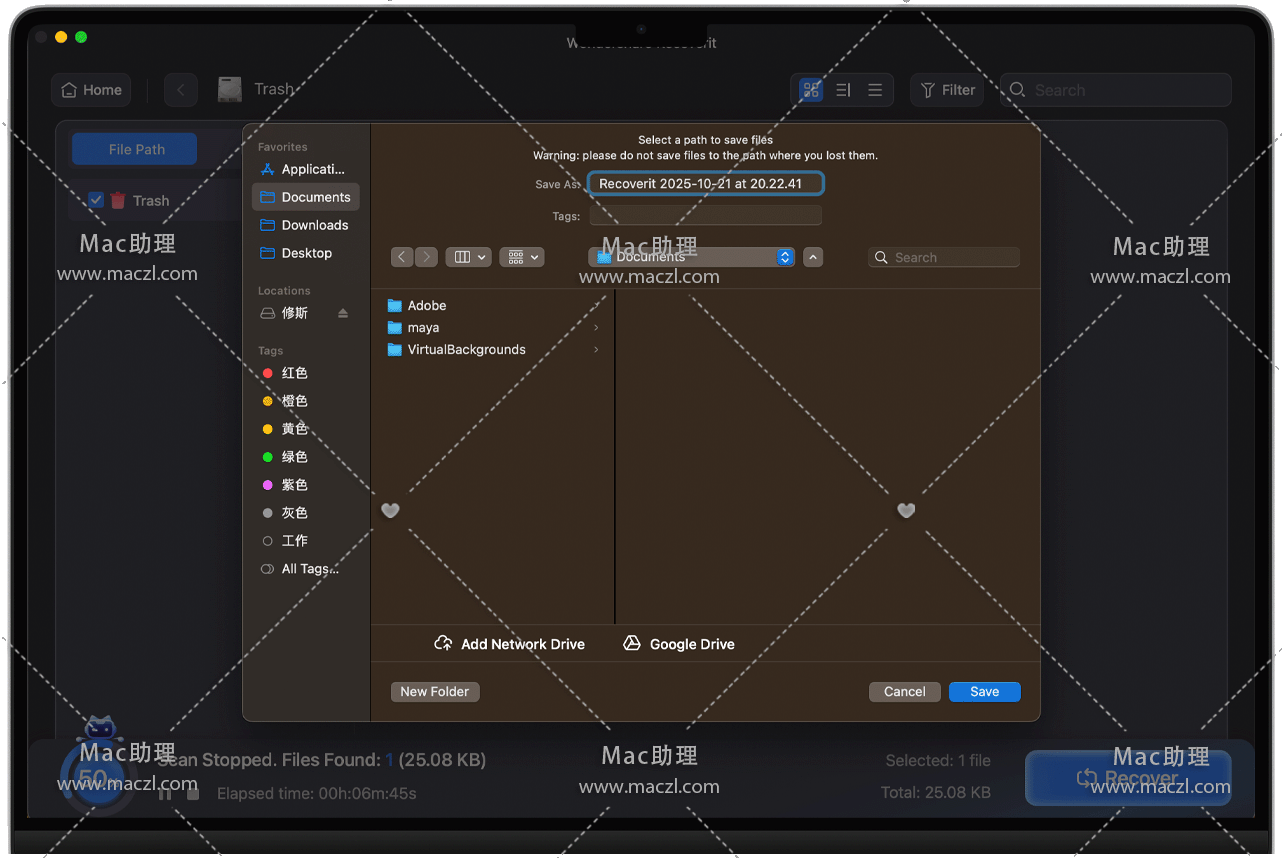Click the back chevron beside Home
The image size is (1282, 858).
[181, 90]
